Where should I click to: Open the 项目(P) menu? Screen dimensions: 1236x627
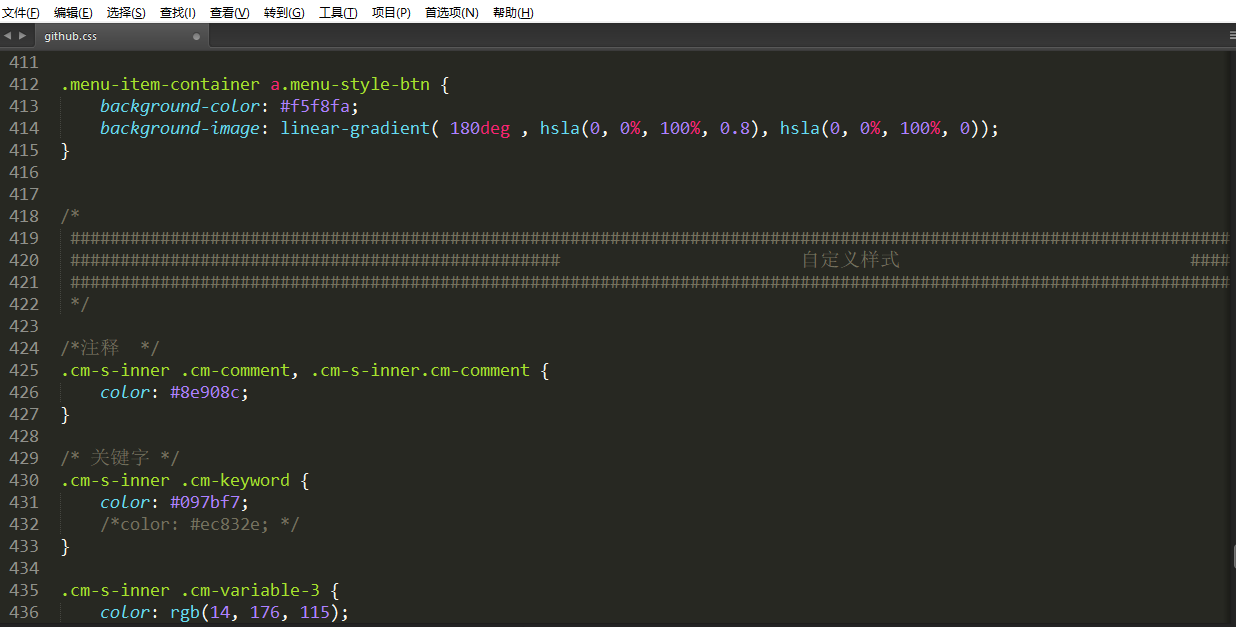coord(391,13)
